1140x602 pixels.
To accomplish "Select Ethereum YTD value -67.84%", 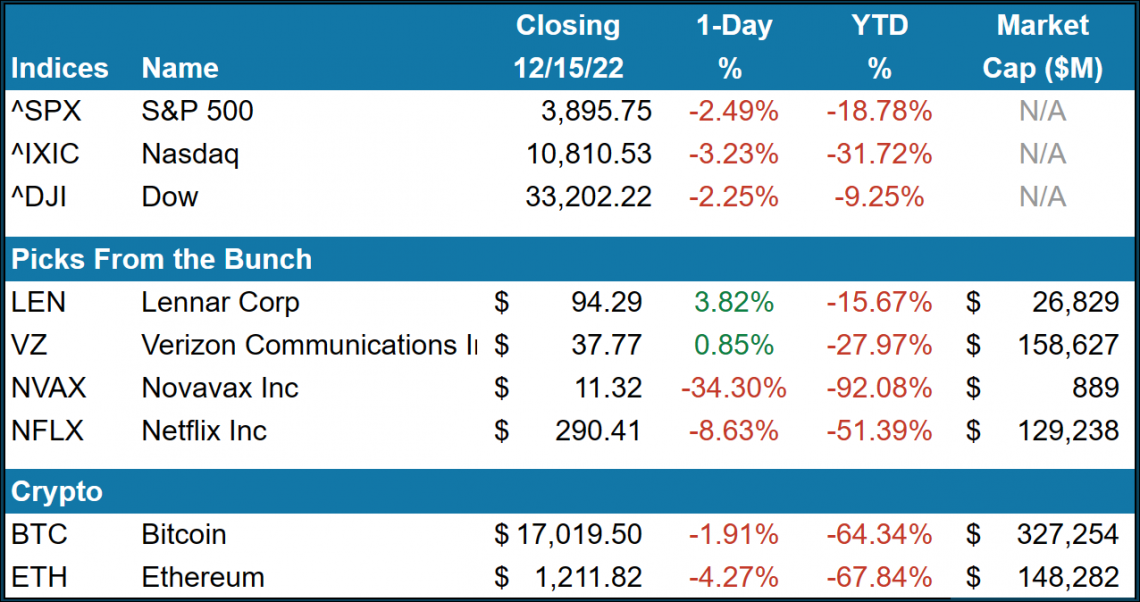I will [x=879, y=578].
